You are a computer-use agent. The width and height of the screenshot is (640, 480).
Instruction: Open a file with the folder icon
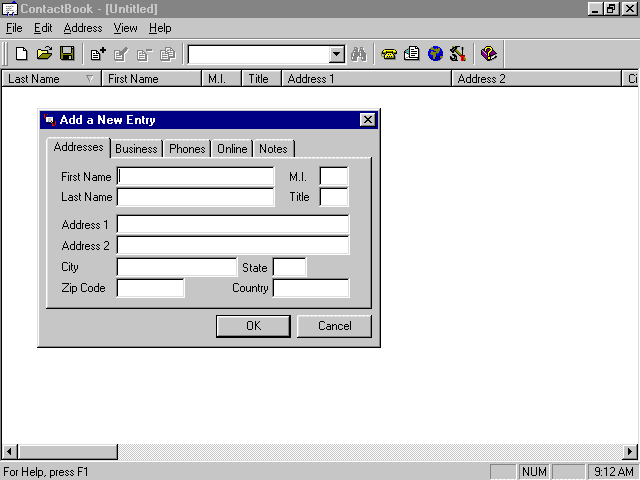click(x=44, y=54)
